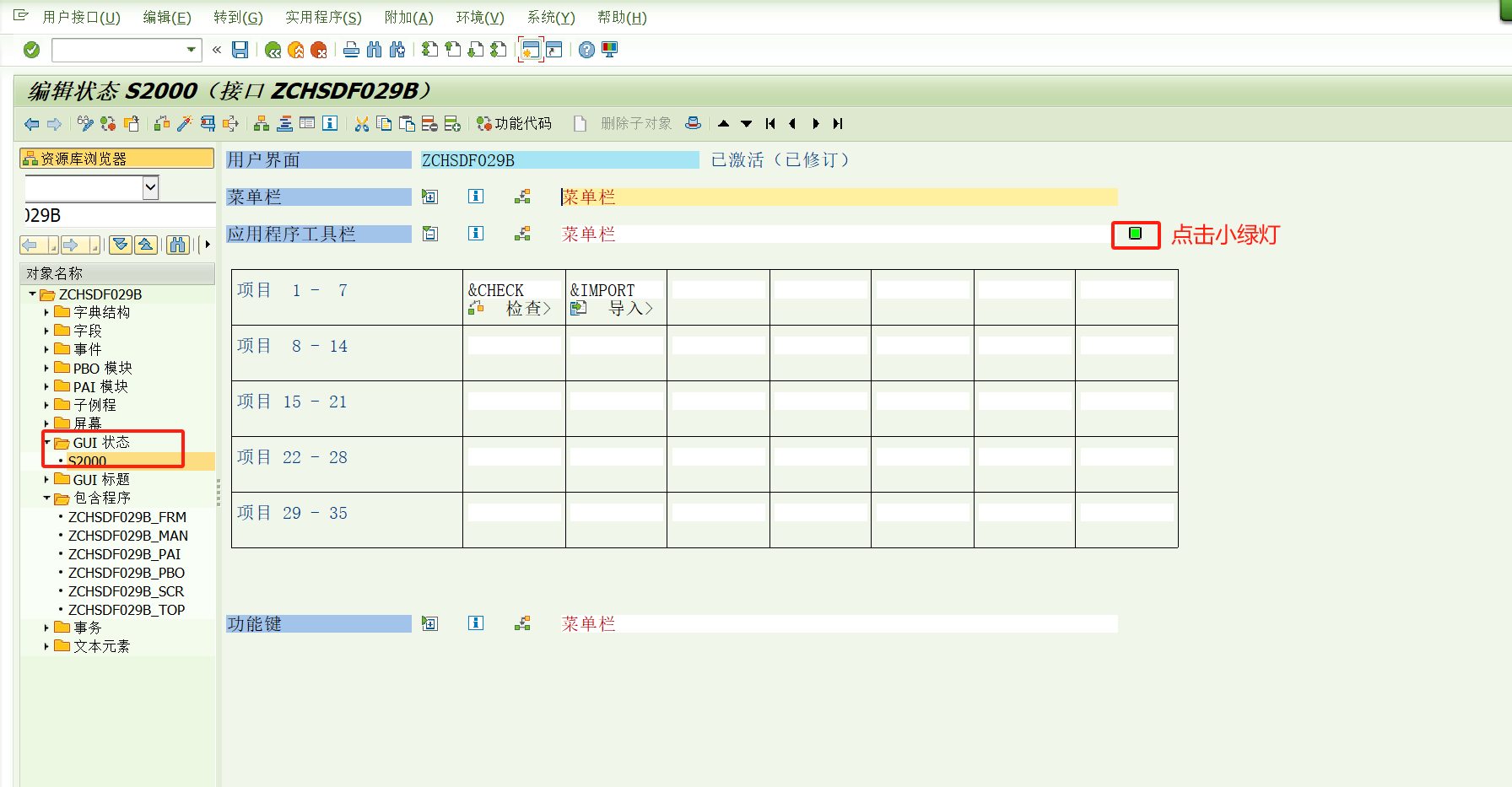Click the Find Next binoculars icon

[397, 50]
